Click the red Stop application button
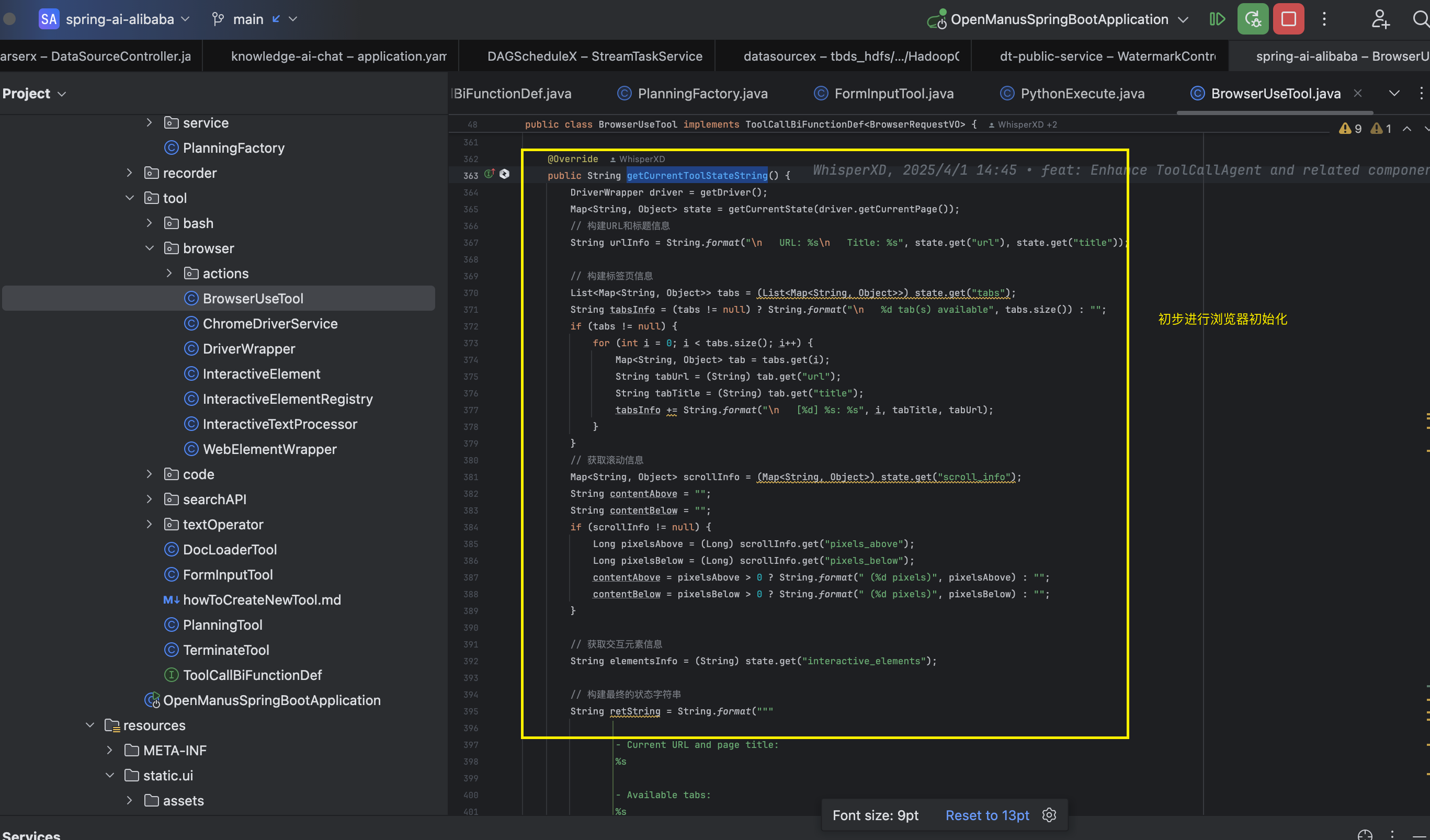 pos(1288,19)
